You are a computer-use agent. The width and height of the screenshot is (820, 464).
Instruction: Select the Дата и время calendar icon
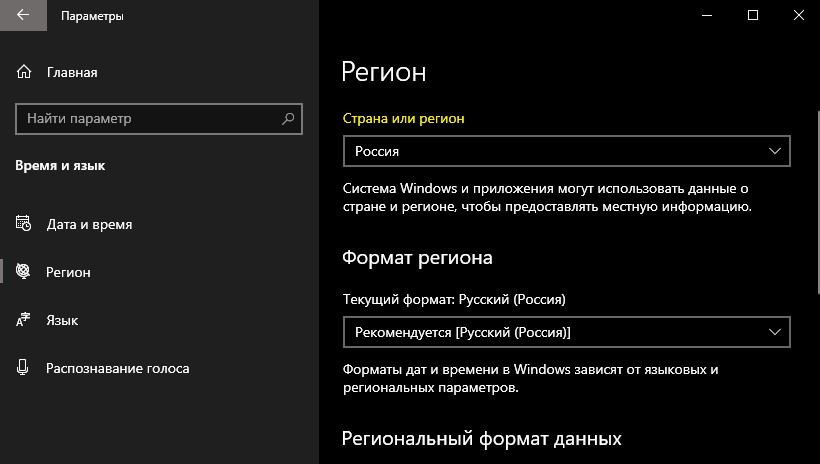24,224
